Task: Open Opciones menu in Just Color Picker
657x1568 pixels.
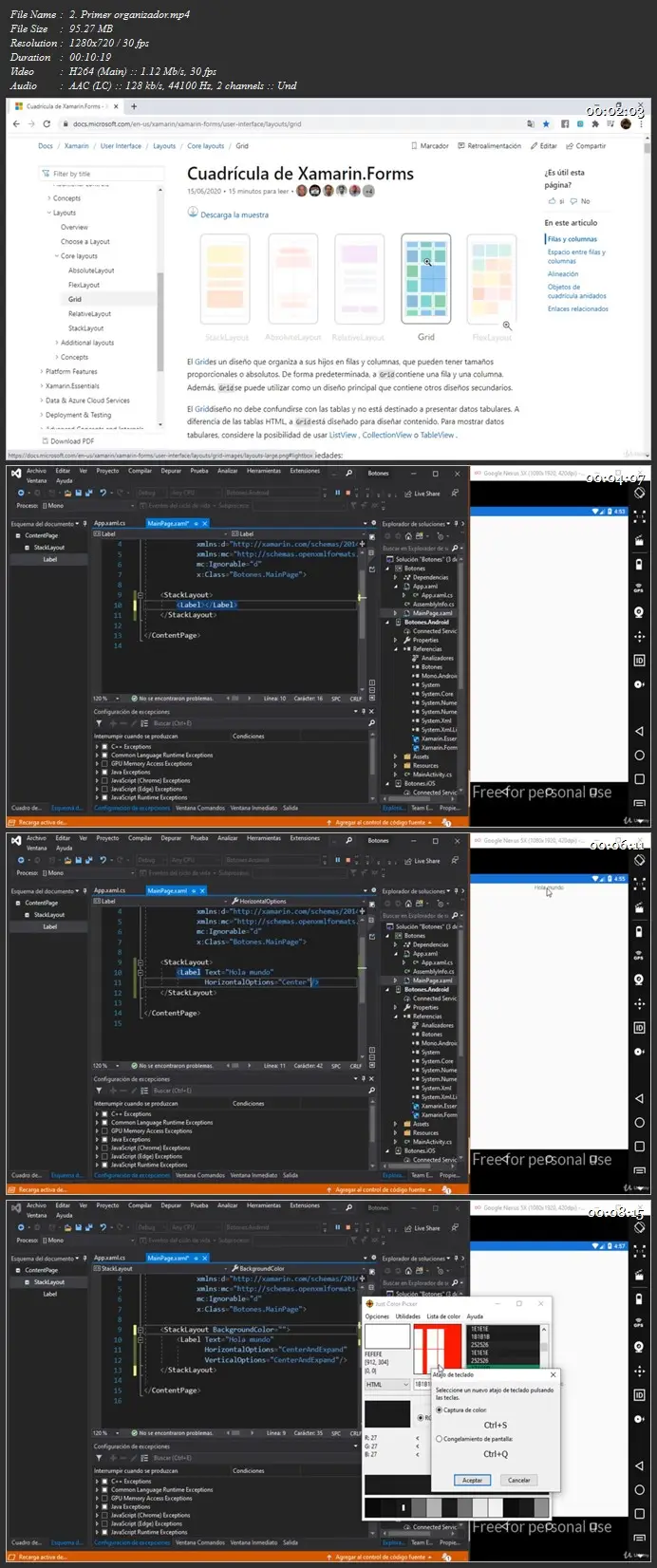Action: point(377,1316)
